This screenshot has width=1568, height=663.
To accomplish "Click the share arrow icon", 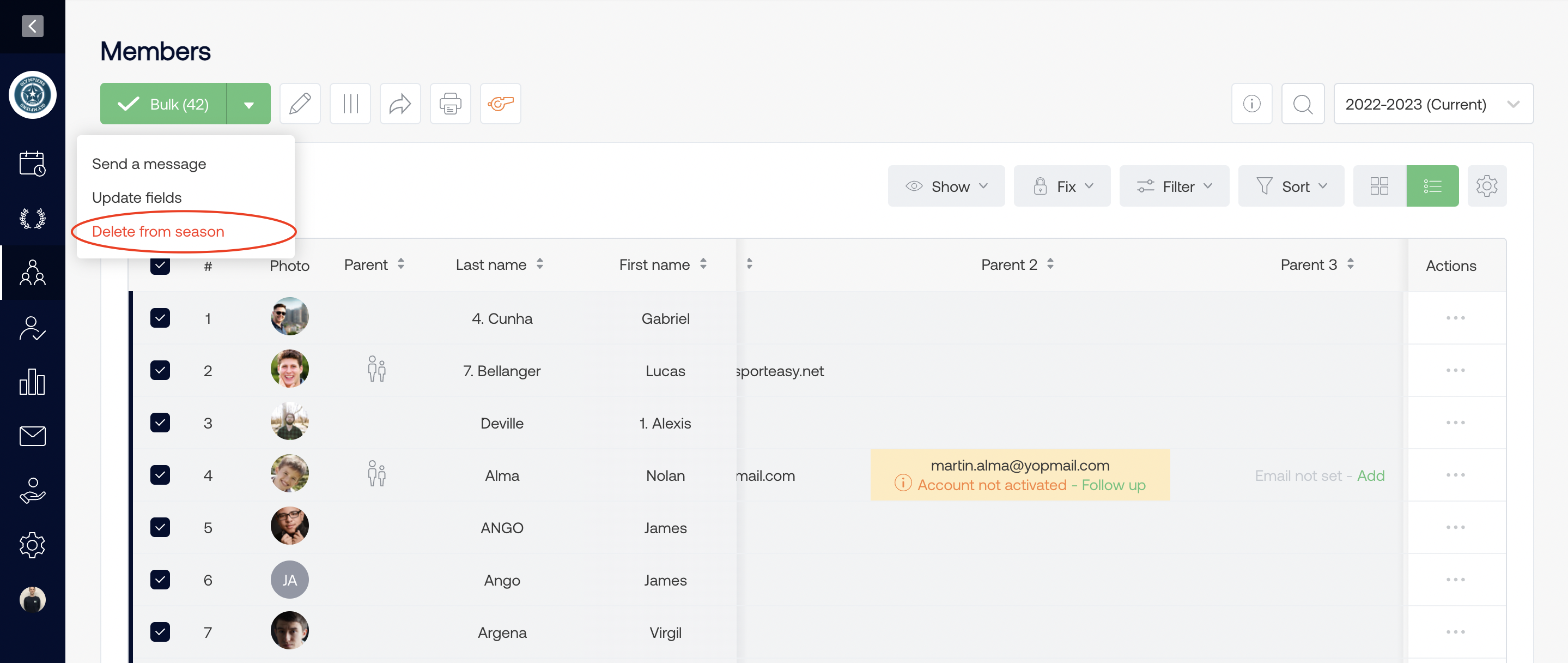I will pos(400,104).
